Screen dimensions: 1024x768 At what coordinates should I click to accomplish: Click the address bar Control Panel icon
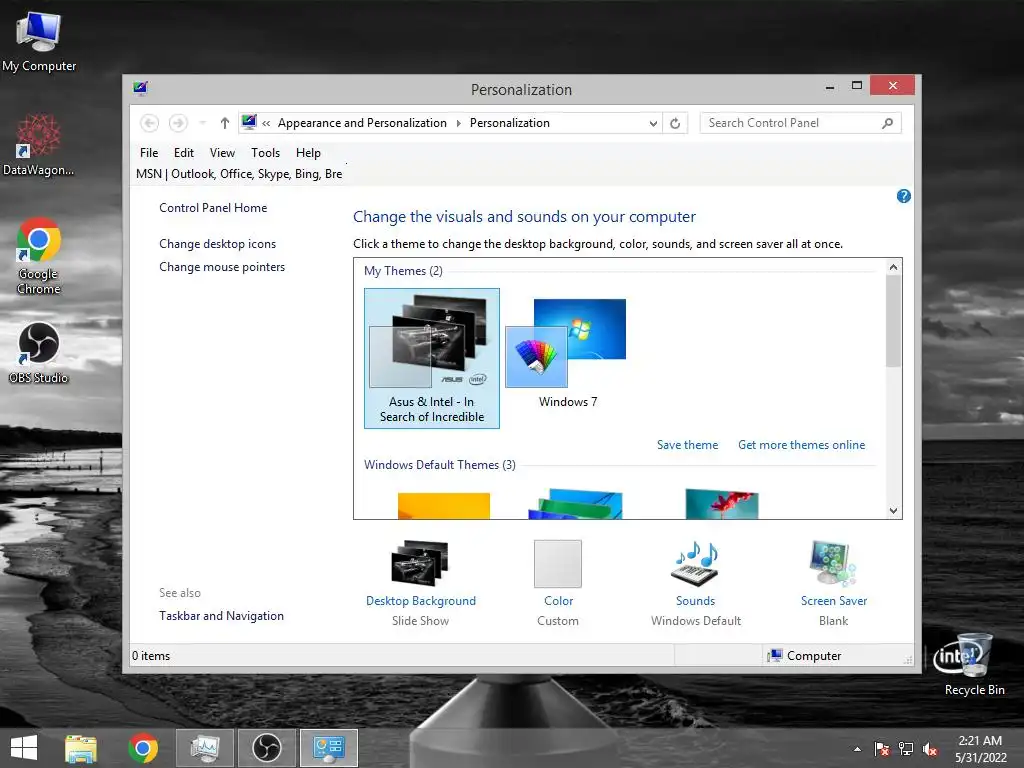point(249,122)
